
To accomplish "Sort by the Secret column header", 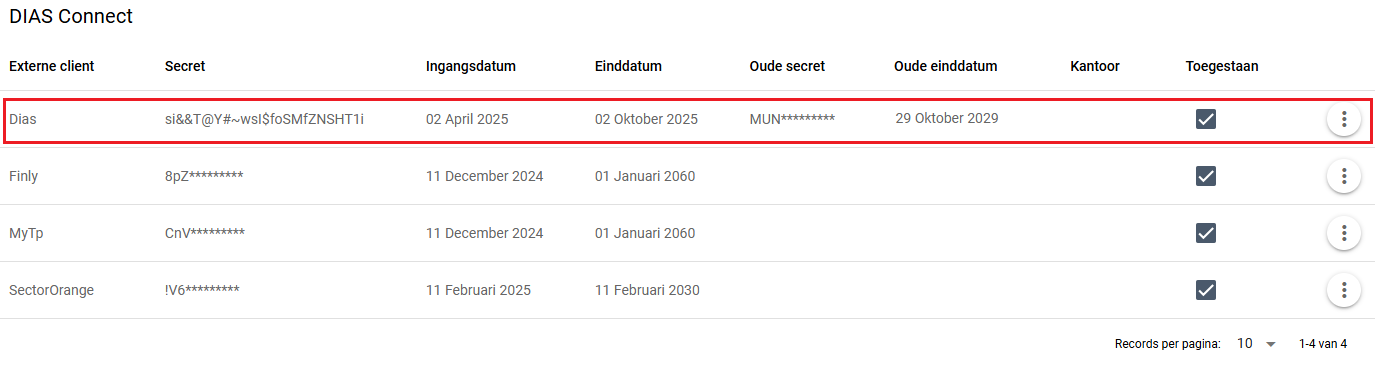I will tap(185, 66).
